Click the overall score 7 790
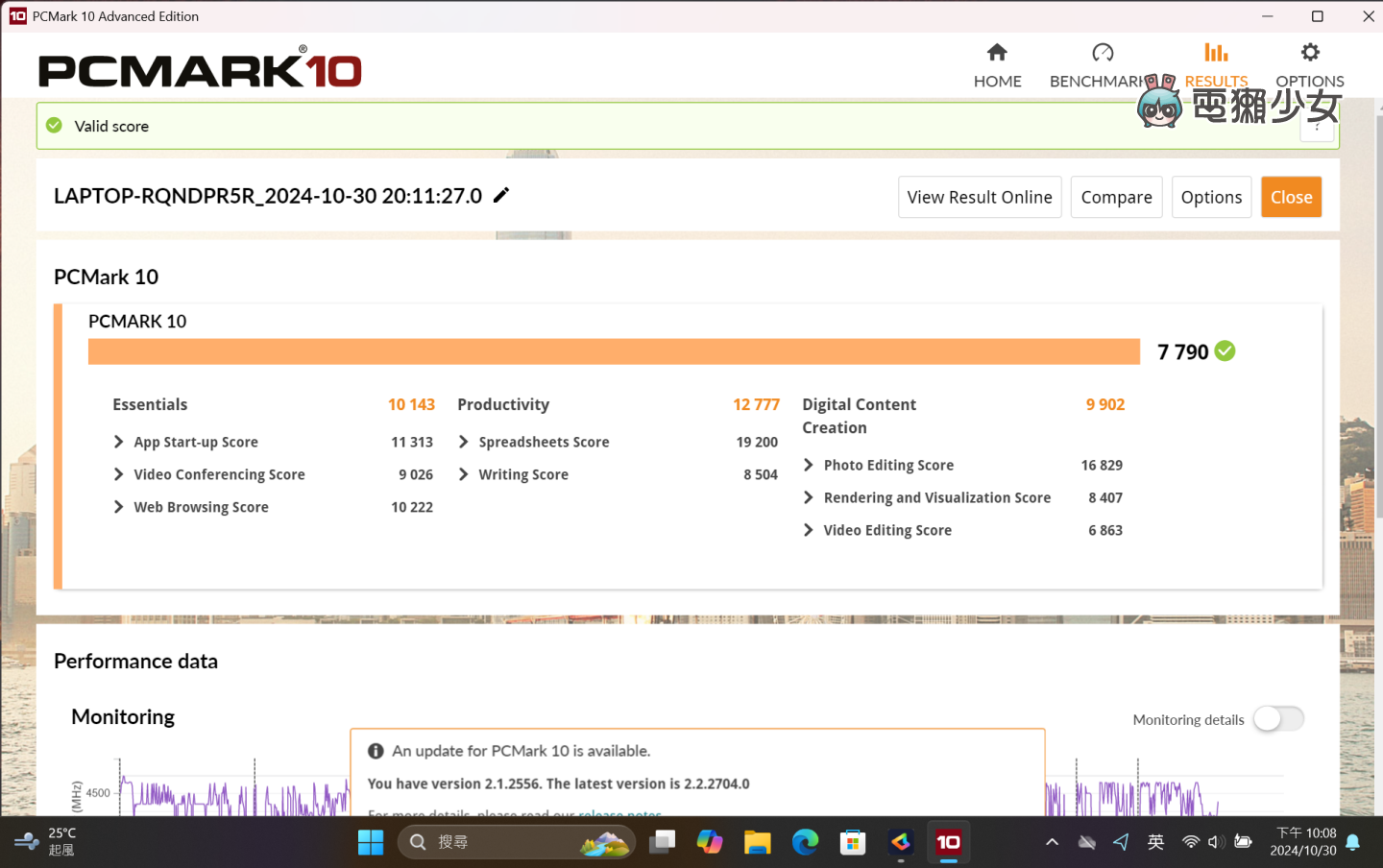Viewport: 1383px width, 868px height. pos(1182,352)
